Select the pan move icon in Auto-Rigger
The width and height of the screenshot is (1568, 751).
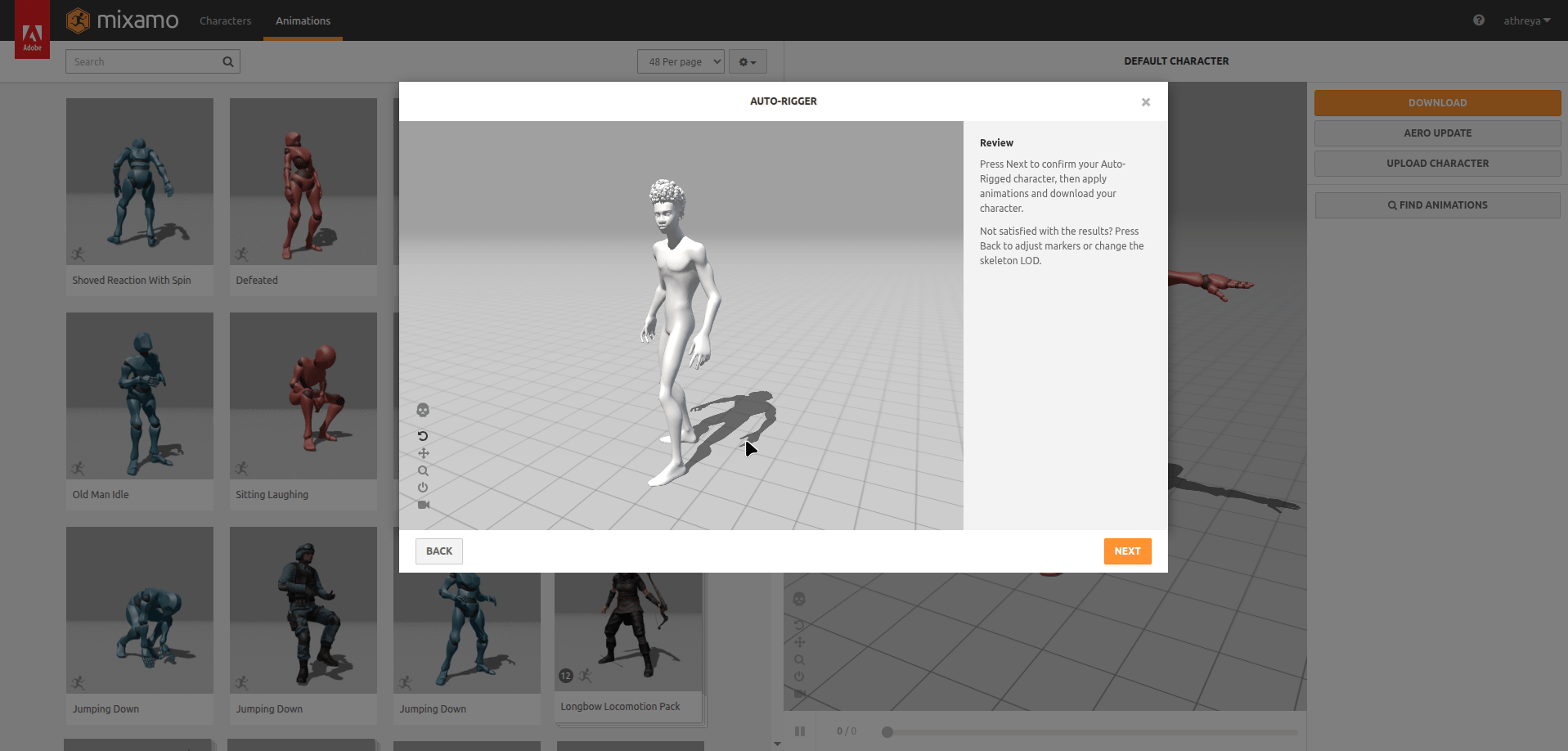pyautogui.click(x=423, y=453)
